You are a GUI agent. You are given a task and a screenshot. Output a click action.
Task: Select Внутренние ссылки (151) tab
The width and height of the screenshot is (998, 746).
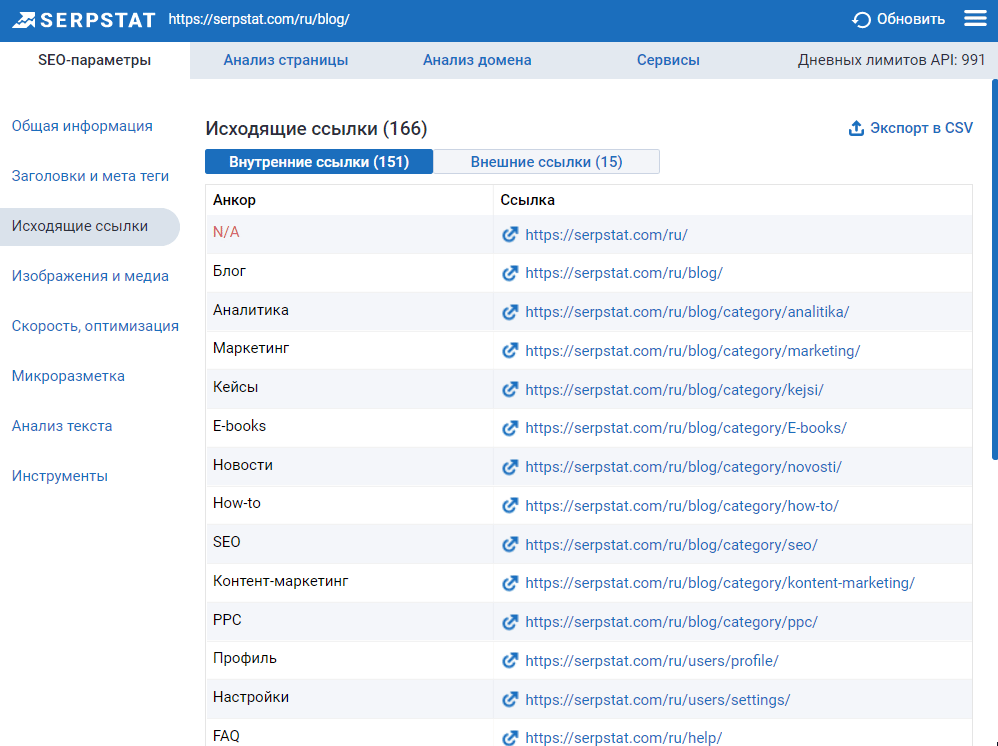click(x=319, y=162)
